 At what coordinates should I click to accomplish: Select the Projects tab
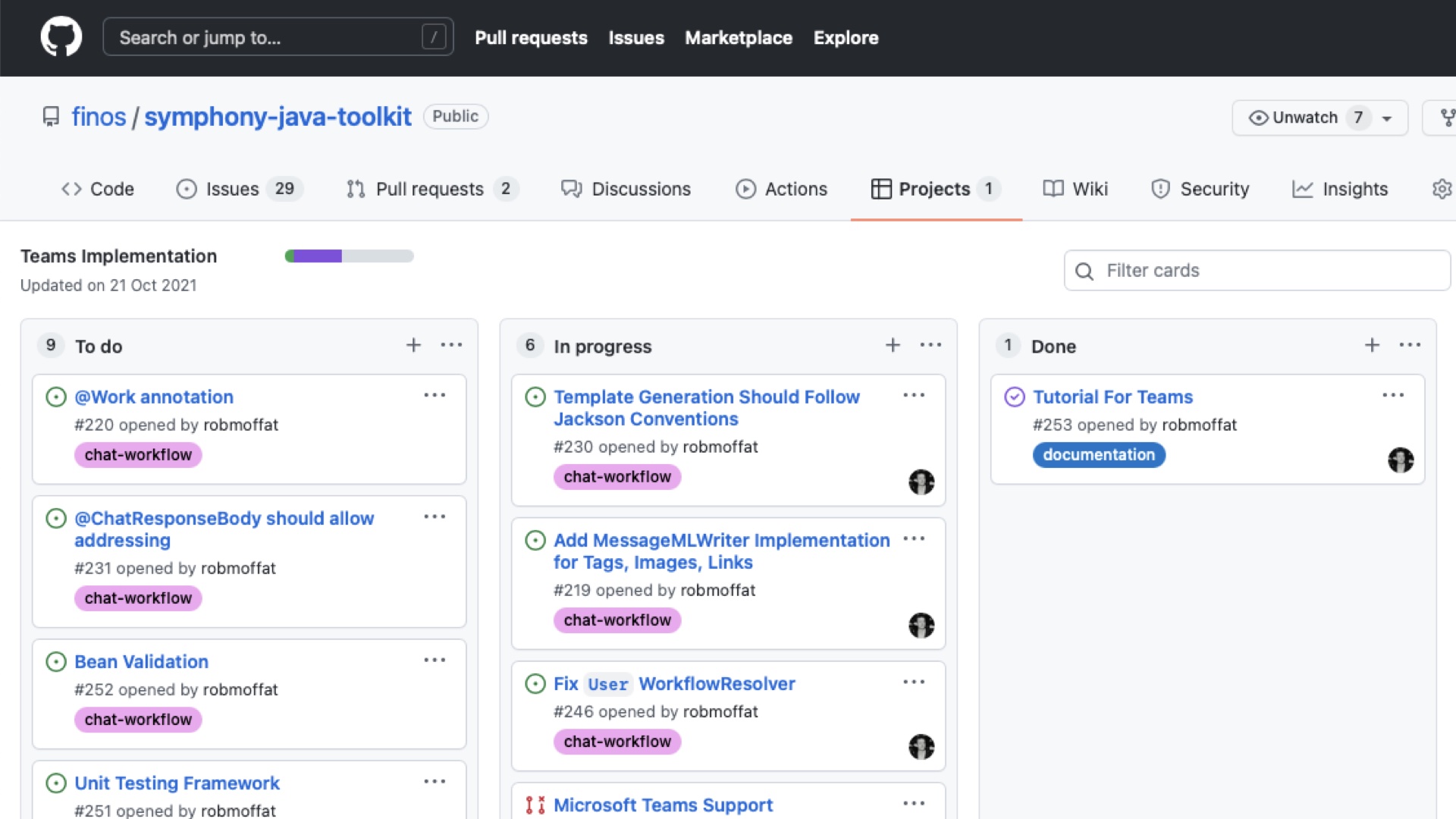point(937,189)
